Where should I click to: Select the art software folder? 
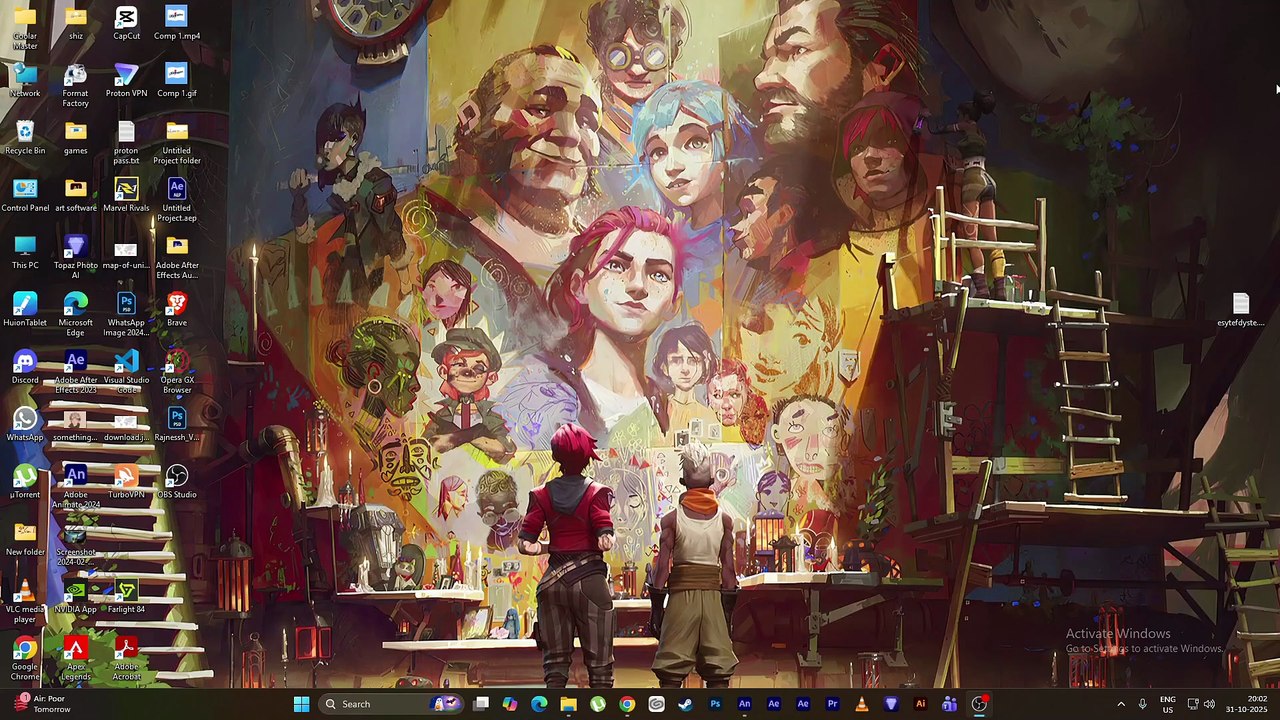pos(75,195)
